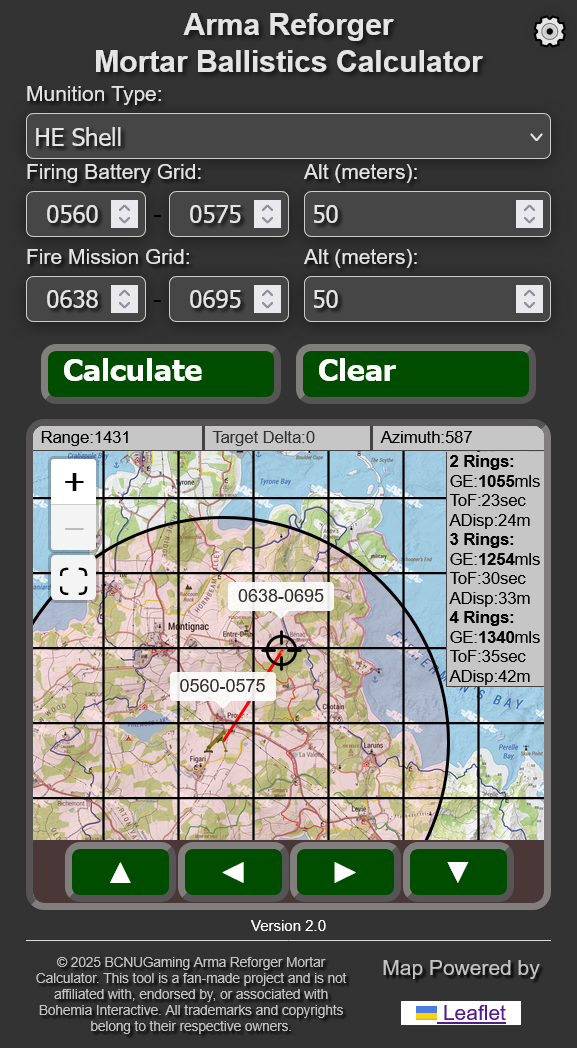Adjust stepper on Fire Mission 0695 field
Viewport: 577px width, 1048px height.
[x=267, y=299]
